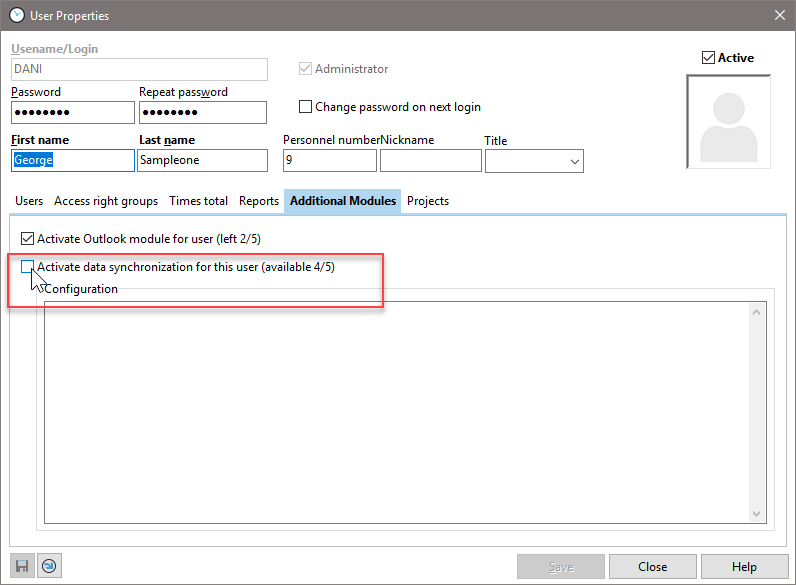Click the Configuration box scroll down arrow
This screenshot has width=796, height=585.
[757, 513]
